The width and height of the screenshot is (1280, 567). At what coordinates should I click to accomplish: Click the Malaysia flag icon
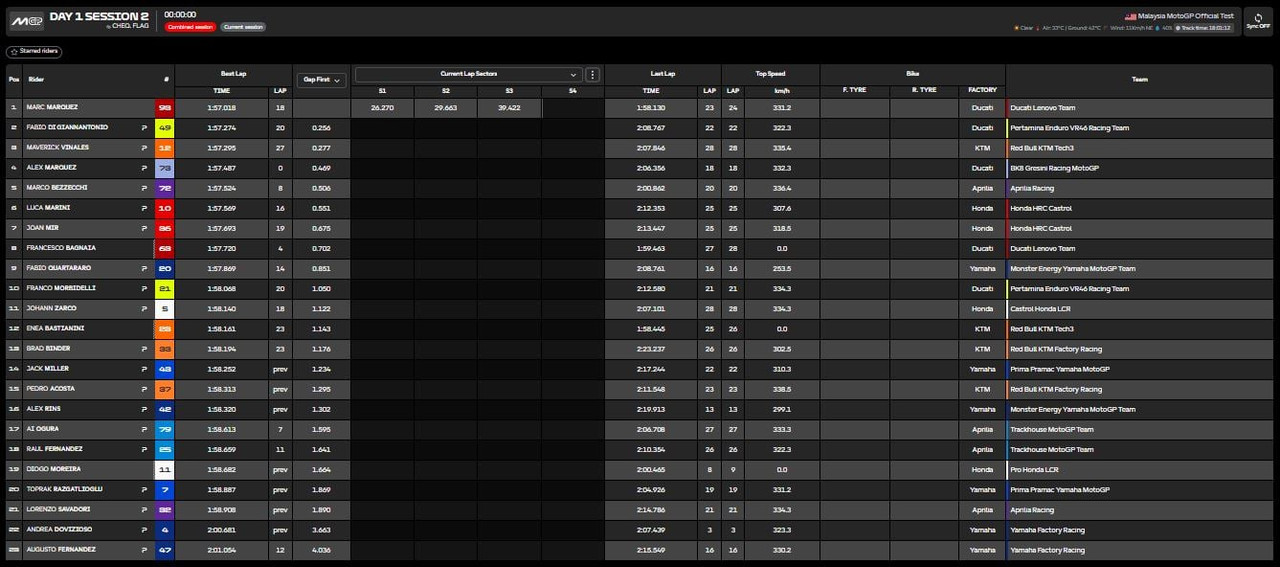click(x=1130, y=16)
